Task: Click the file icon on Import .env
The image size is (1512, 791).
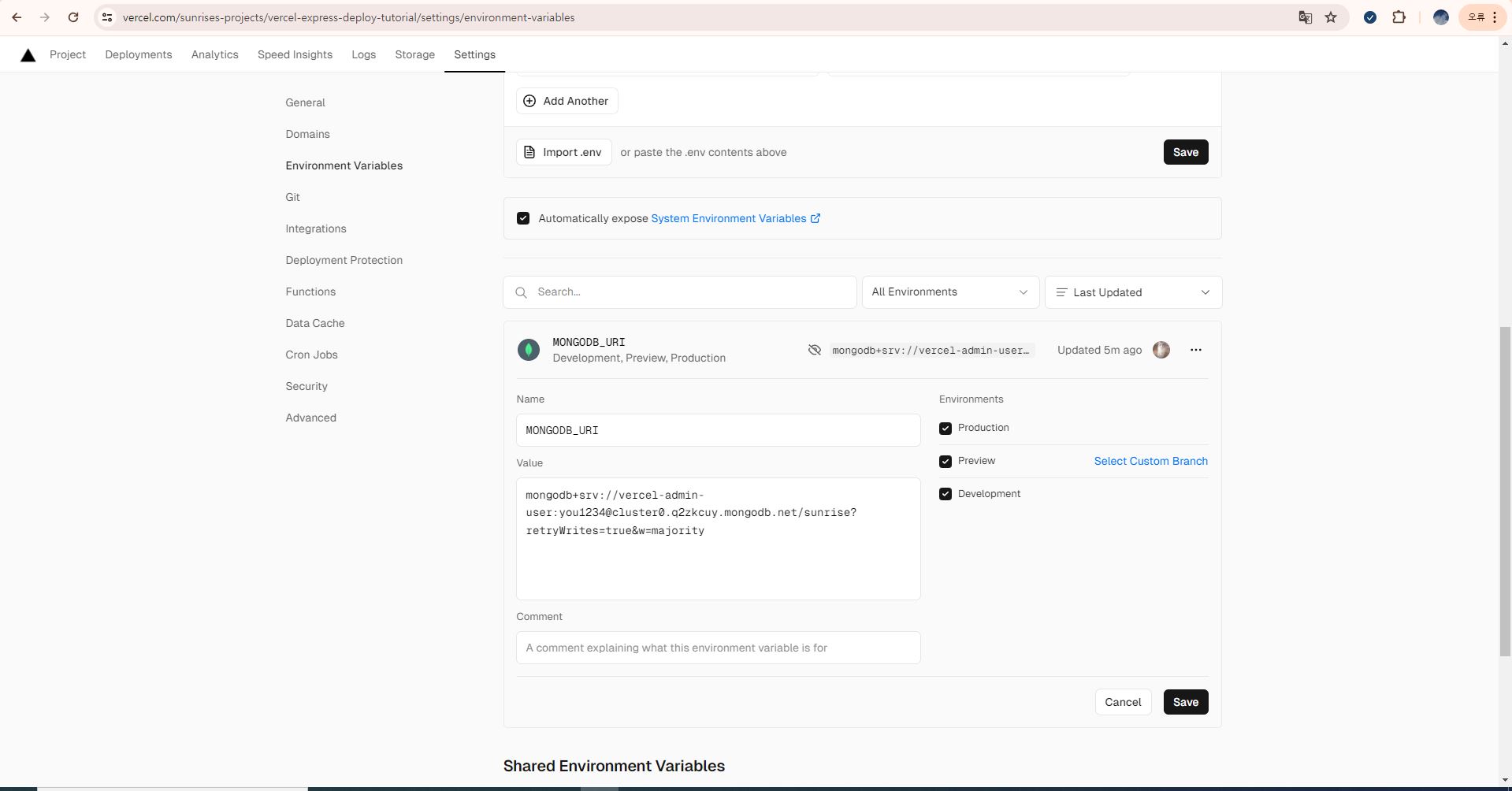Action: pos(529,152)
